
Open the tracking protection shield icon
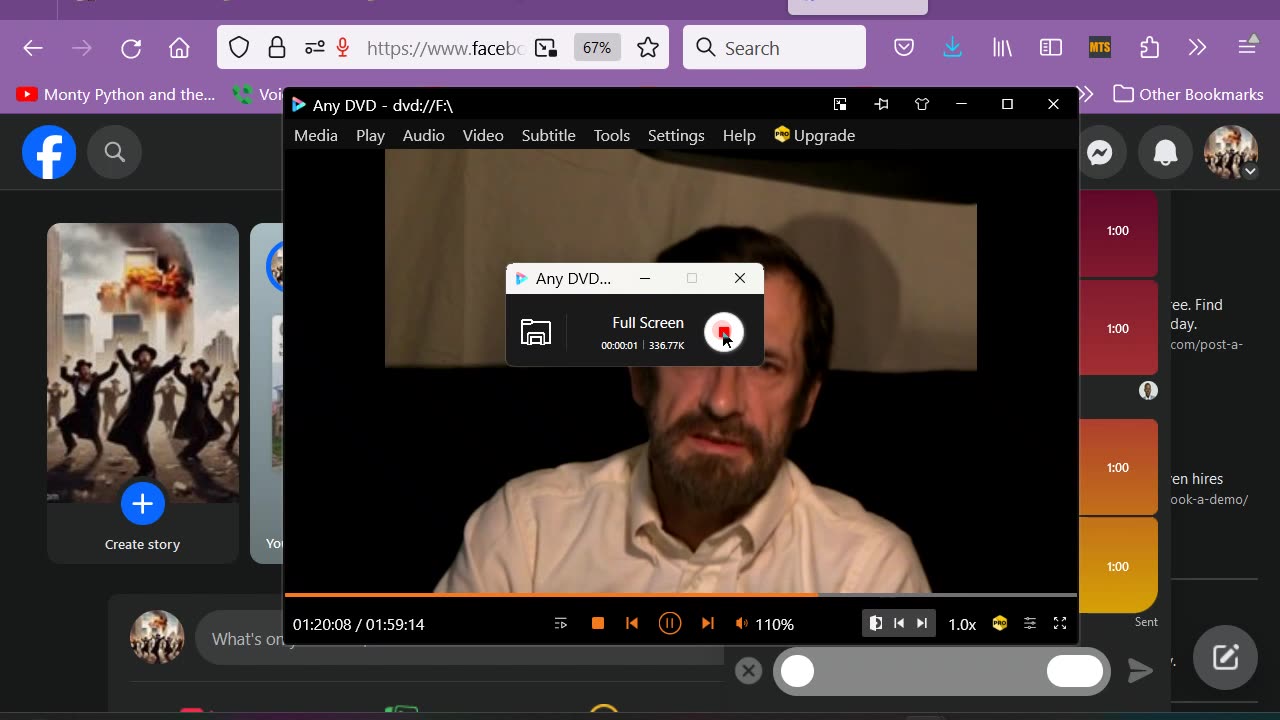click(x=239, y=48)
